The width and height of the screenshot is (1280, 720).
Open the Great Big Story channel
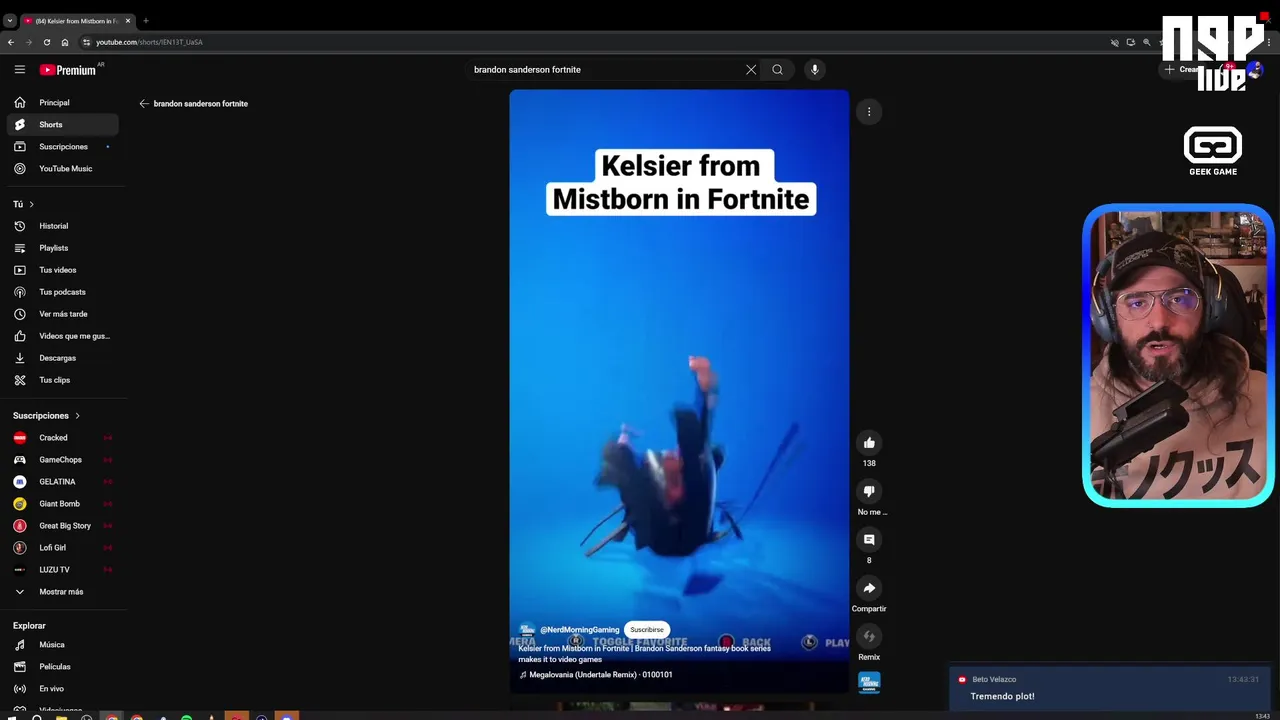pos(62,526)
